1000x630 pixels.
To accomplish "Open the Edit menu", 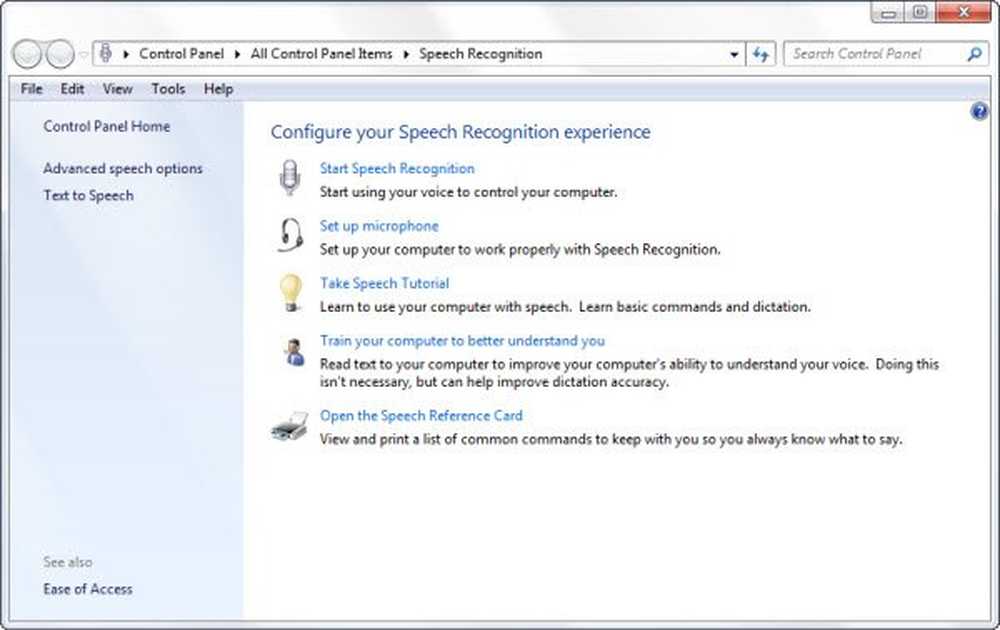I will click(x=72, y=89).
